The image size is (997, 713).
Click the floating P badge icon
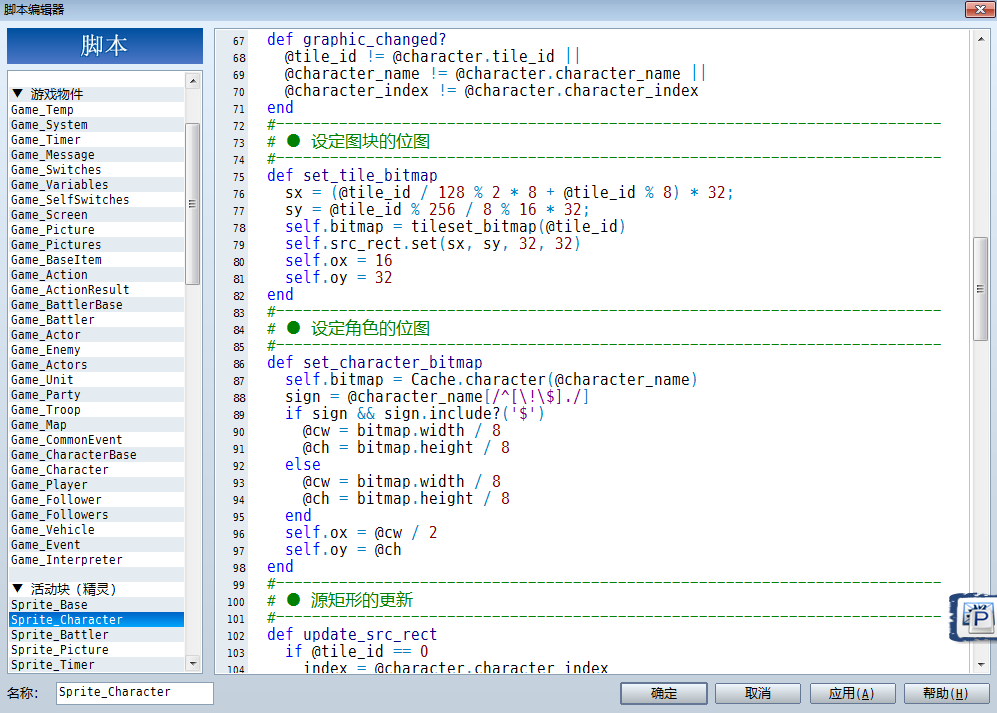pyautogui.click(x=974, y=617)
